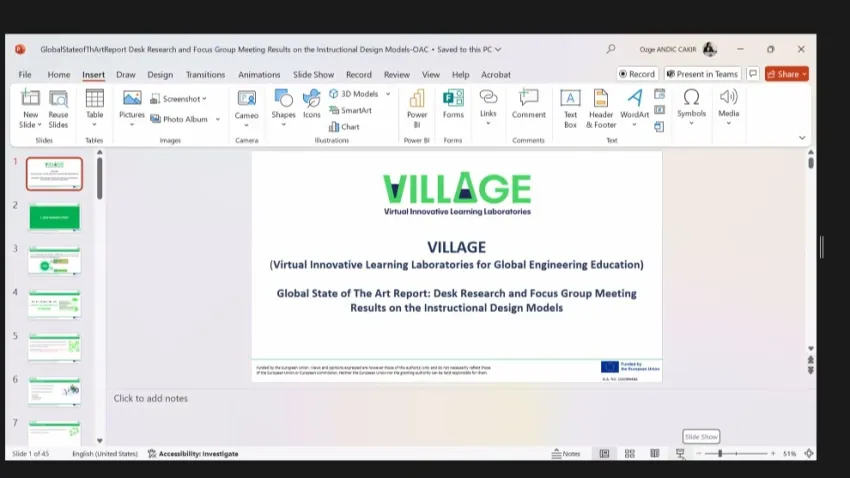Image resolution: width=850 pixels, height=478 pixels.
Task: Click the Share button
Action: pyautogui.click(x=786, y=74)
